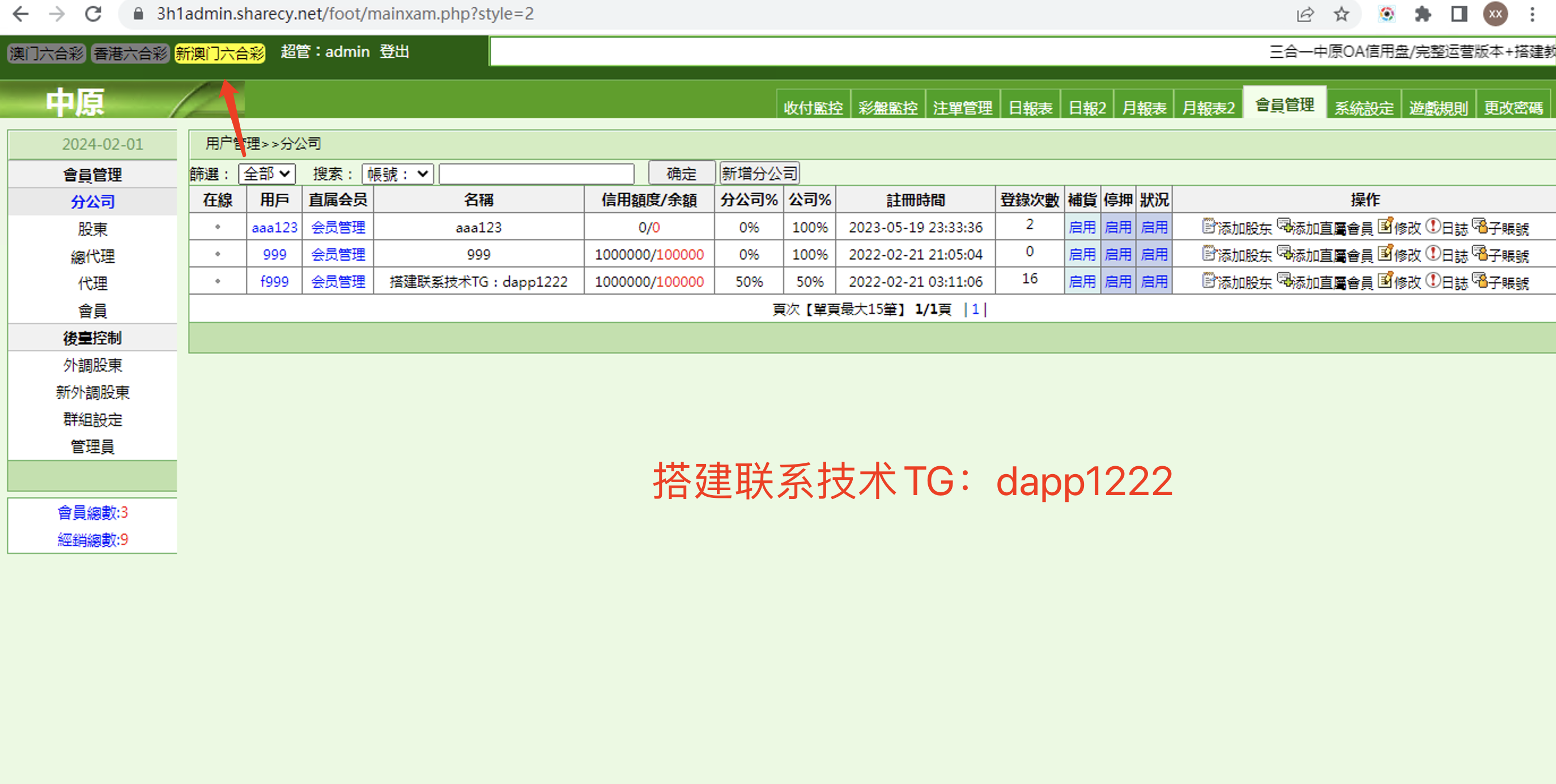This screenshot has width=1556, height=784.
Task: Toggle 狀況 启用 for user f999
Action: pyautogui.click(x=1154, y=282)
